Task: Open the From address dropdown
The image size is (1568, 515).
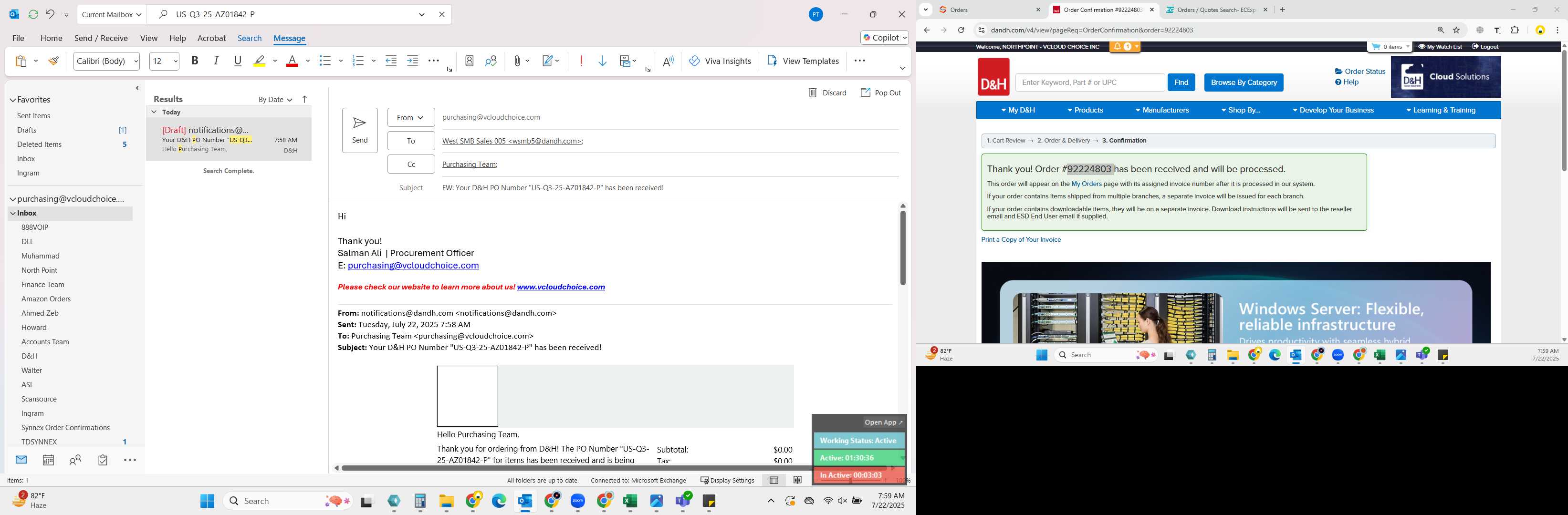Action: pyautogui.click(x=411, y=117)
